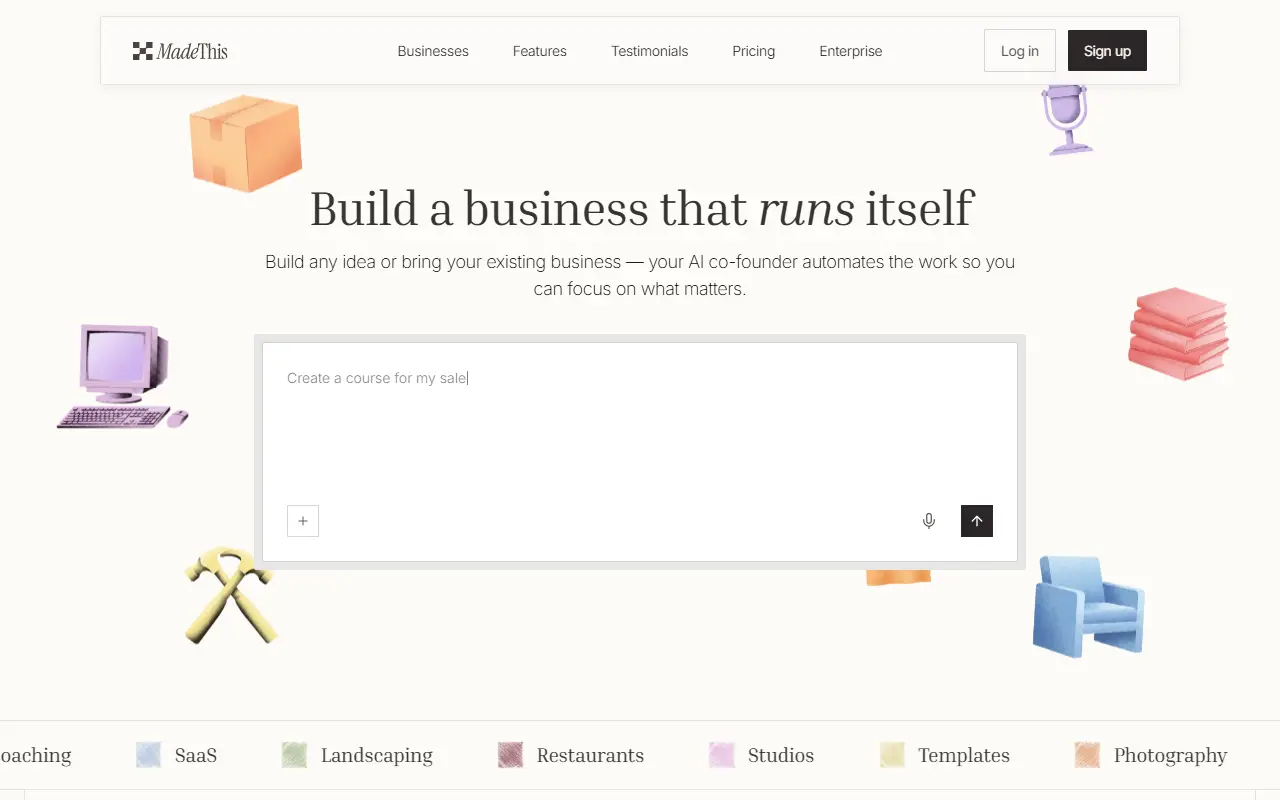Click the Photography orange swatch icon
The width and height of the screenshot is (1280, 800).
pos(1087,755)
